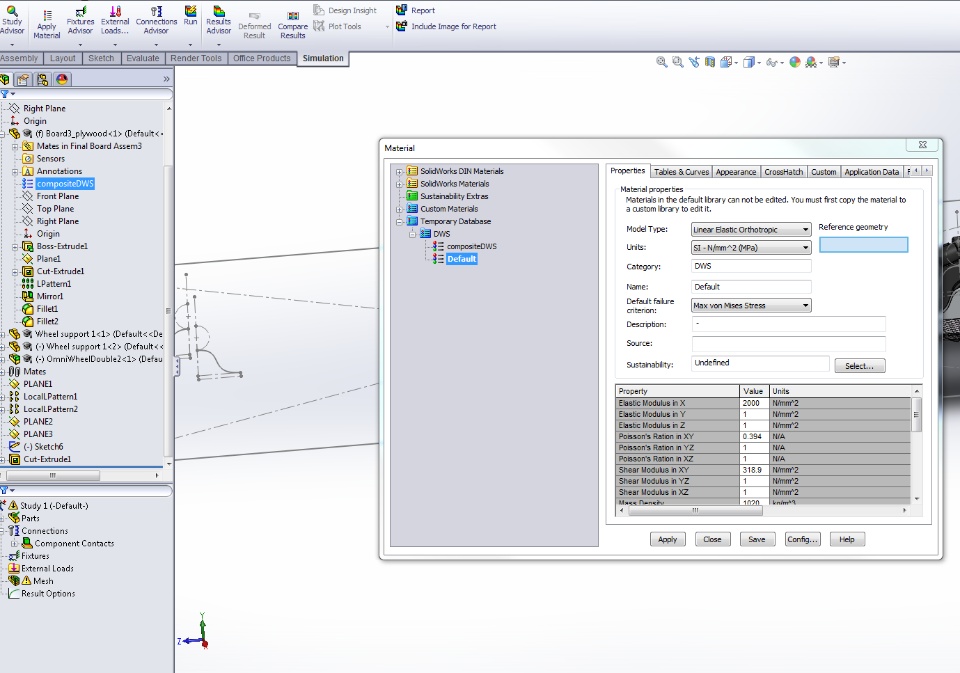Image resolution: width=960 pixels, height=673 pixels.
Task: Click the Edit Appearance color-ball icon
Action: 795,62
